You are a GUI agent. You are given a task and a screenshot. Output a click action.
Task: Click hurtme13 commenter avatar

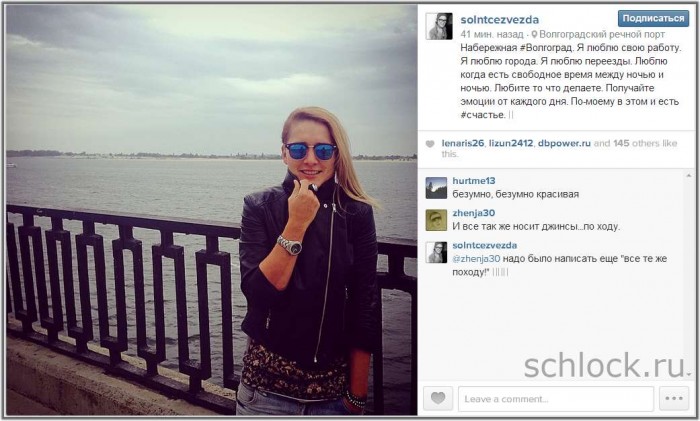tap(436, 188)
